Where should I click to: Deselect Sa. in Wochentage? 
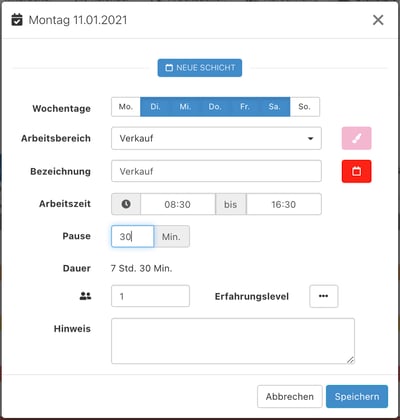275,107
